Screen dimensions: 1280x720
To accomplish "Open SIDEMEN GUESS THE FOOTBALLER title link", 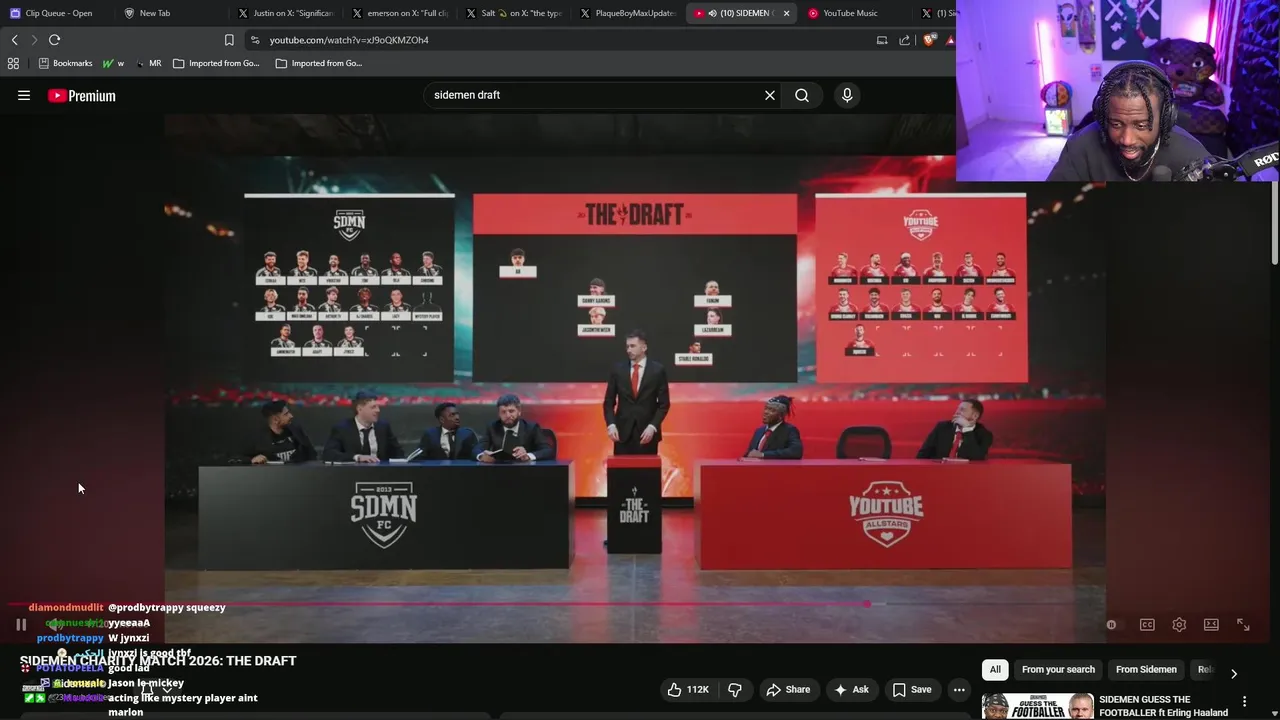I will (x=1163, y=706).
